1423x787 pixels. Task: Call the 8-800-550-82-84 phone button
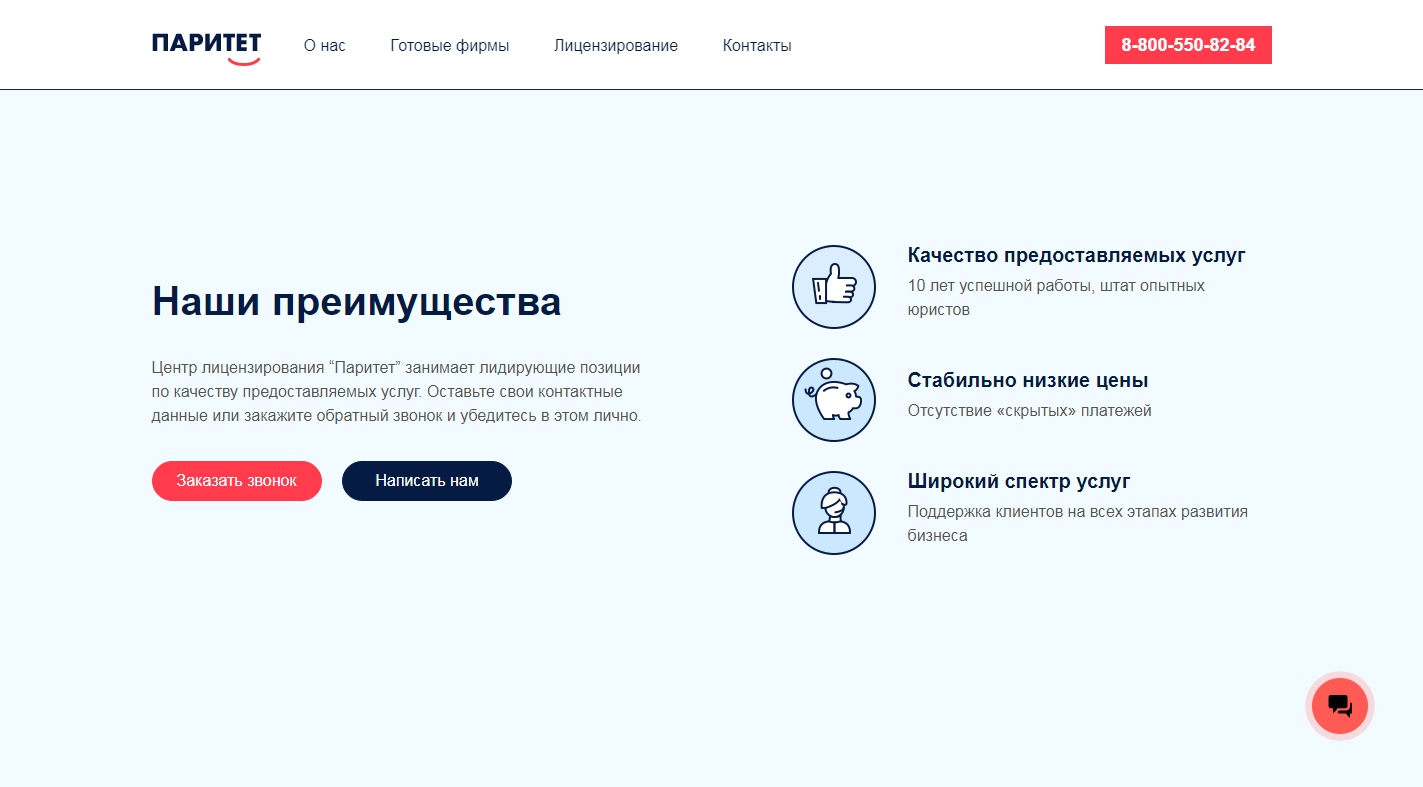pos(1188,45)
